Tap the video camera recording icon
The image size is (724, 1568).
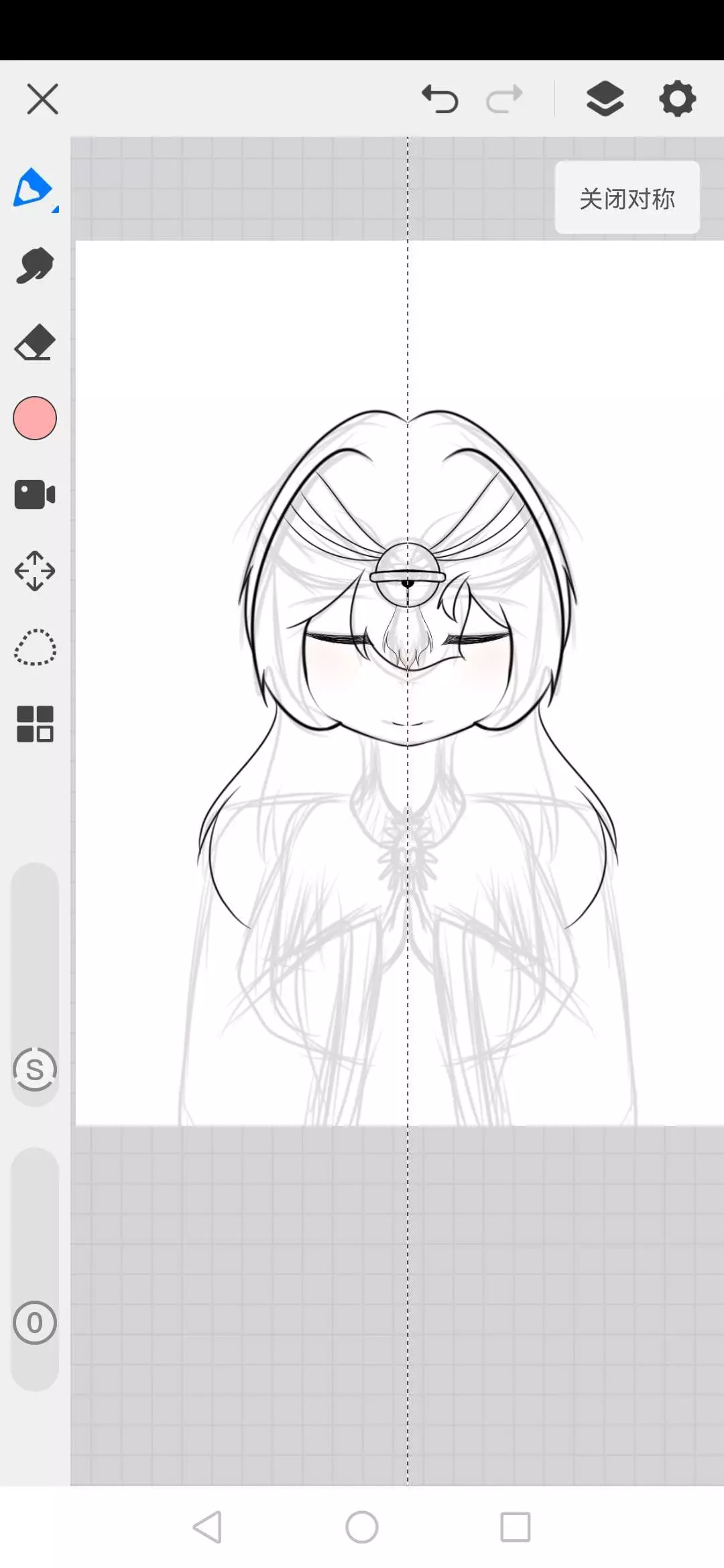tap(35, 495)
